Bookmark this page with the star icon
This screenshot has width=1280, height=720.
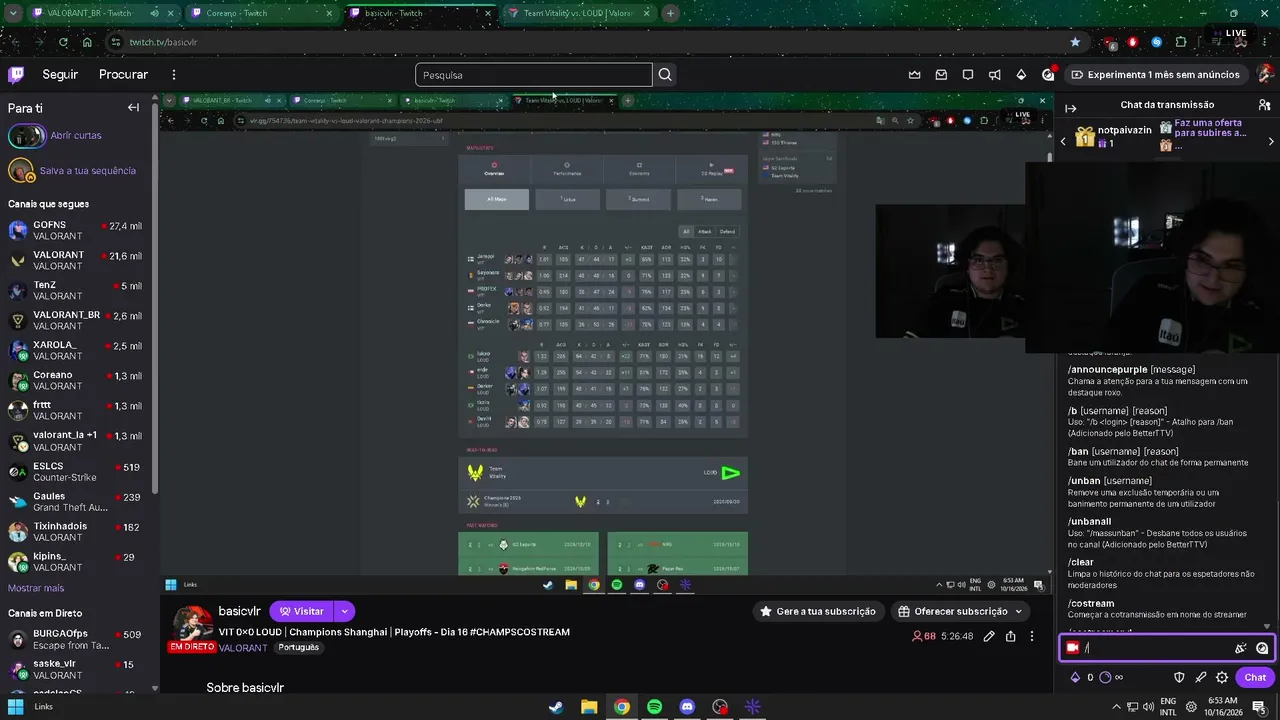[x=1075, y=42]
